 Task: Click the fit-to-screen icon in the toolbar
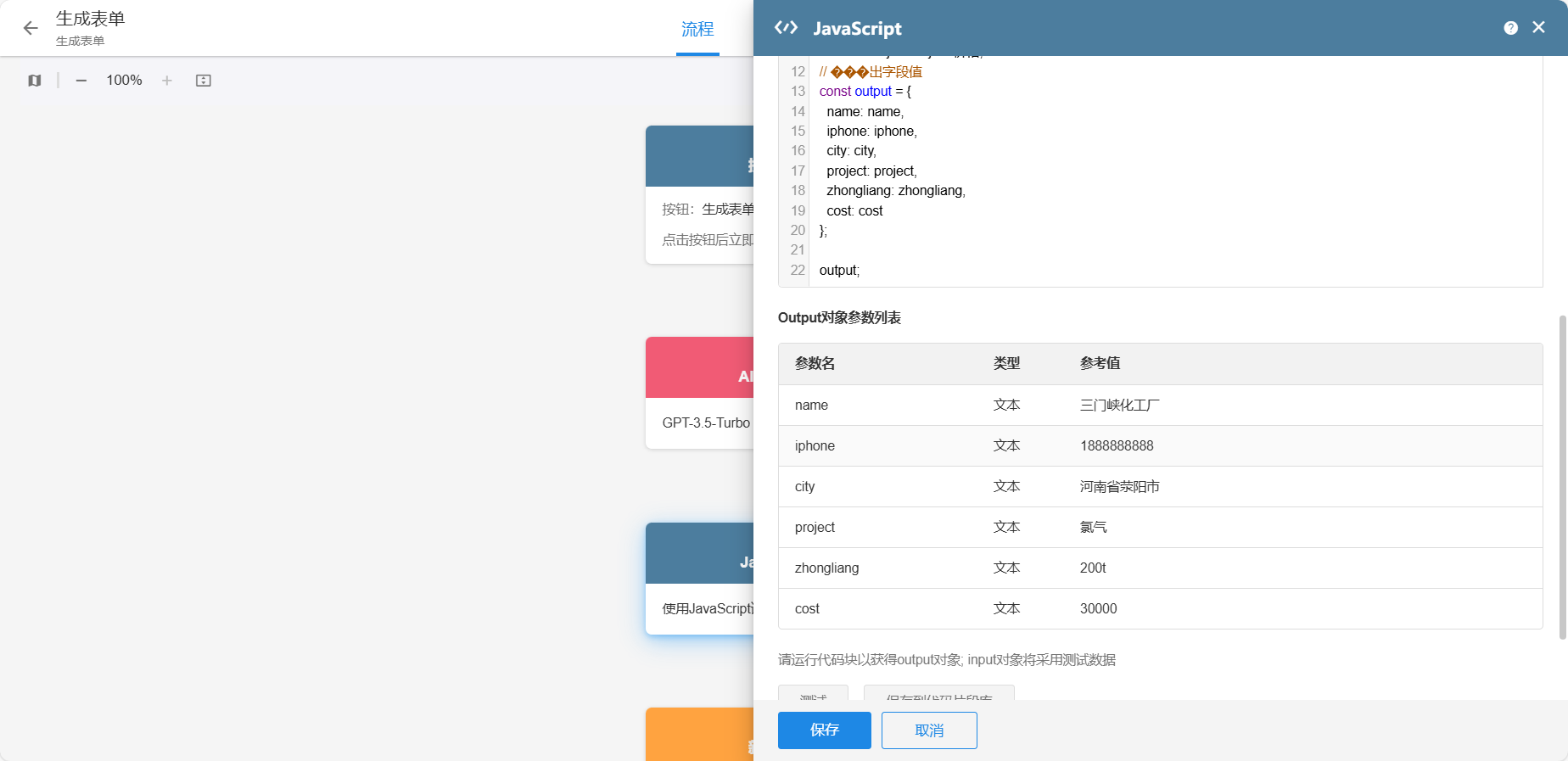click(204, 81)
